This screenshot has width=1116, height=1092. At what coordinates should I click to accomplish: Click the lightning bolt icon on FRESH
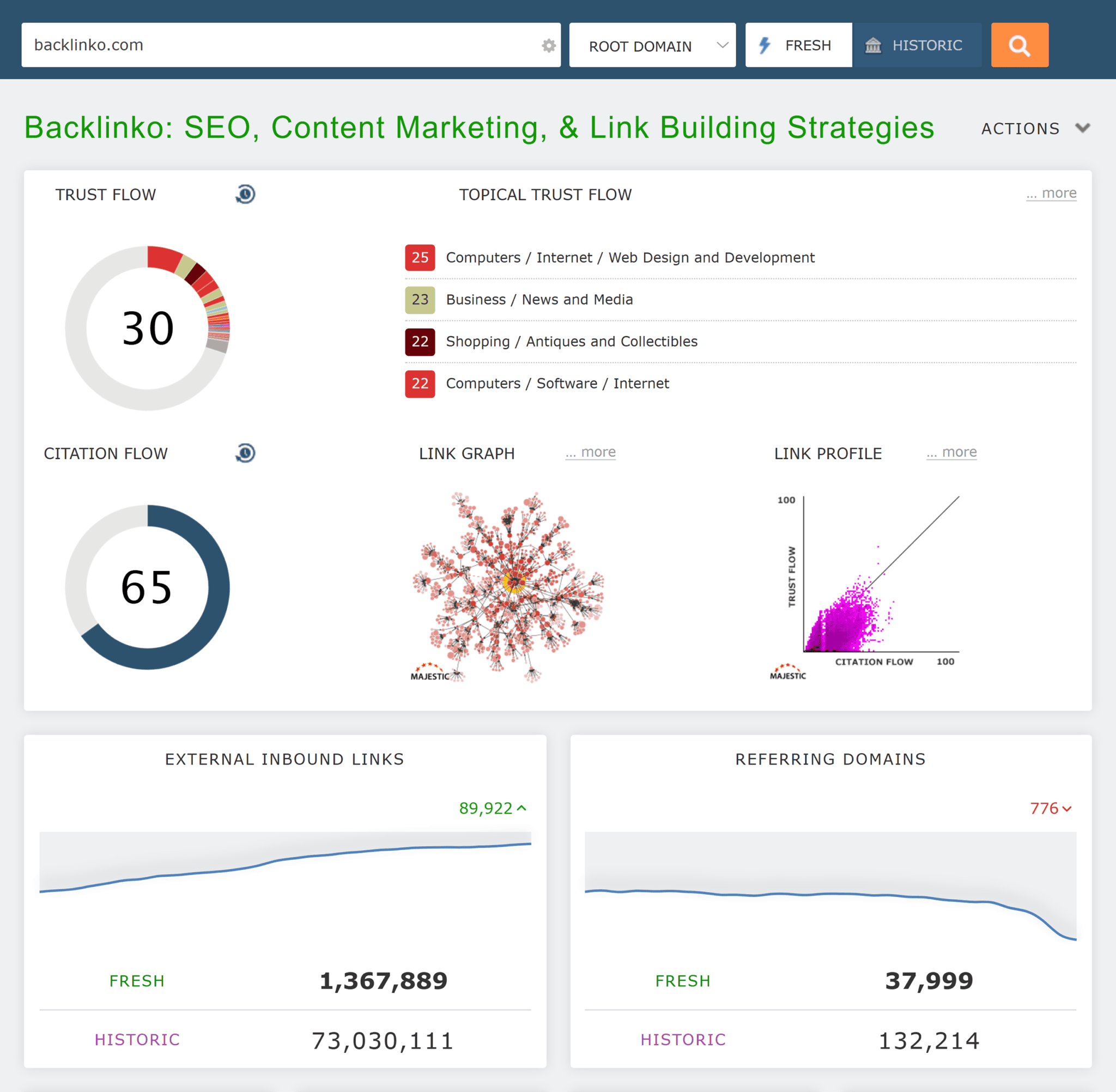(766, 45)
